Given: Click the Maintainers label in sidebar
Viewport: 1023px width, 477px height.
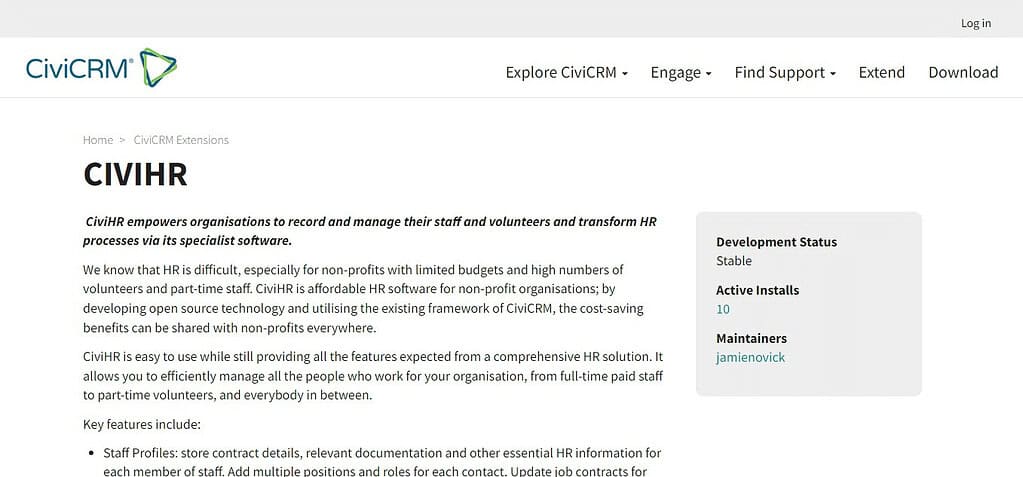Looking at the screenshot, I should pos(752,339).
